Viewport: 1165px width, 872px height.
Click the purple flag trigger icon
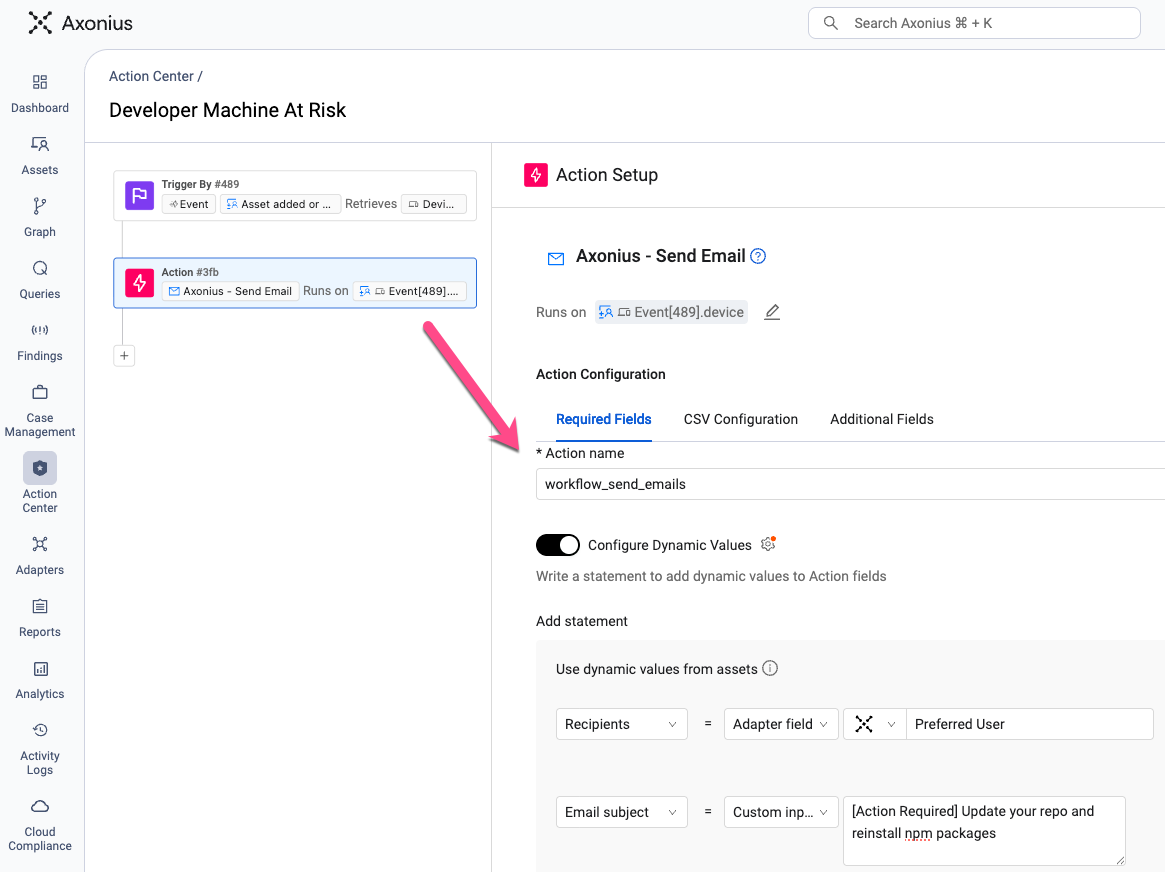point(140,195)
